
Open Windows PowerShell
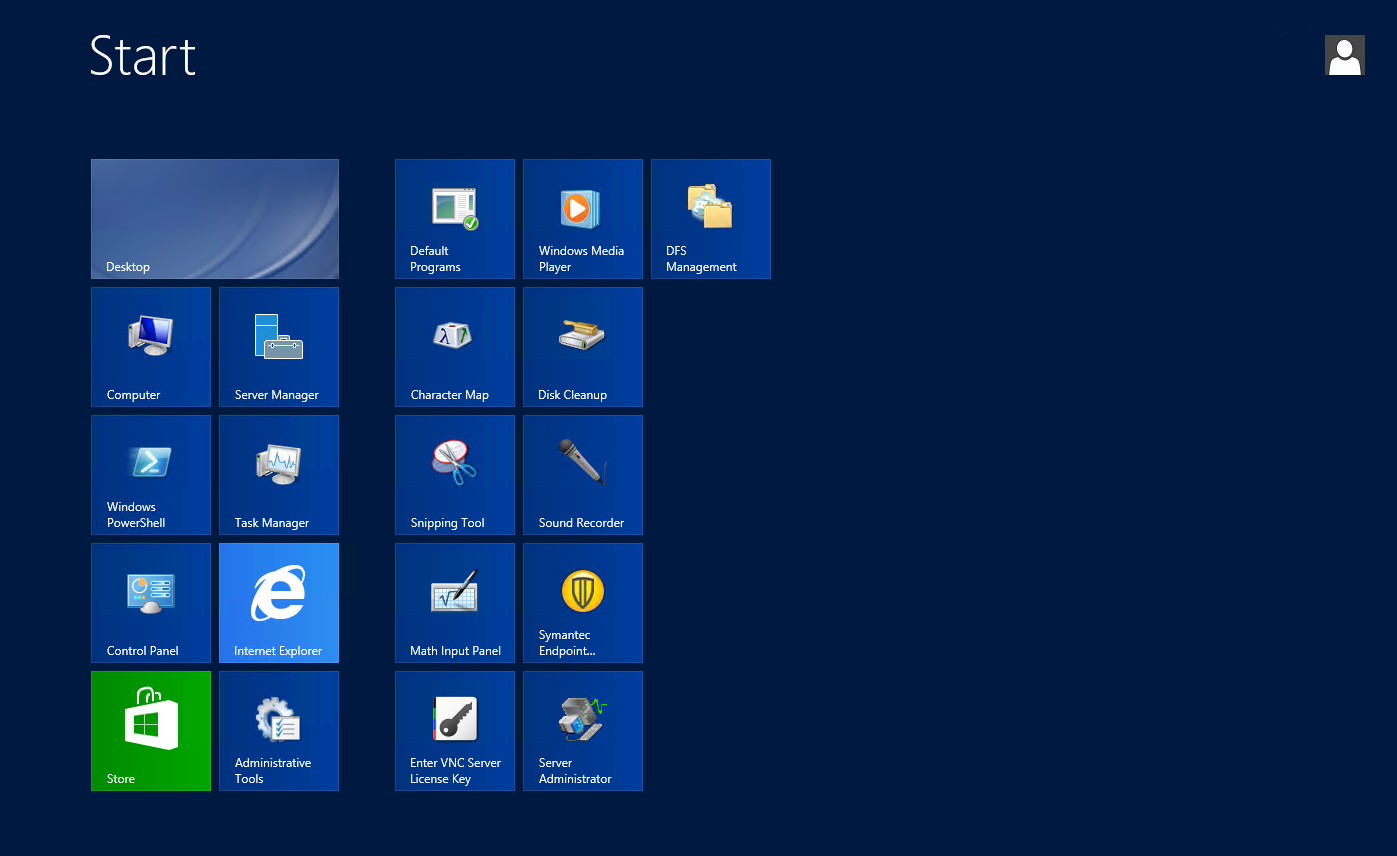pyautogui.click(x=151, y=475)
